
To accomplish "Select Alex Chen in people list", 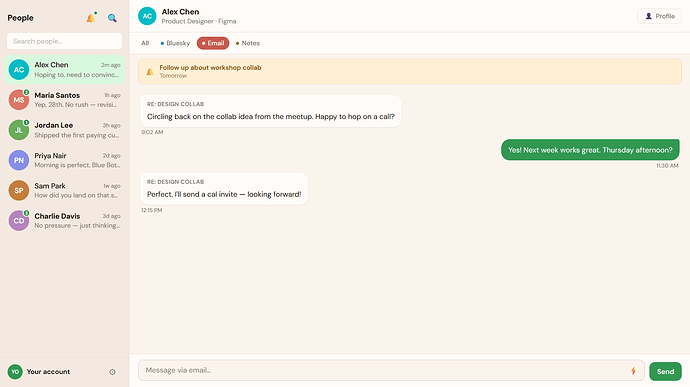I will [x=64, y=70].
